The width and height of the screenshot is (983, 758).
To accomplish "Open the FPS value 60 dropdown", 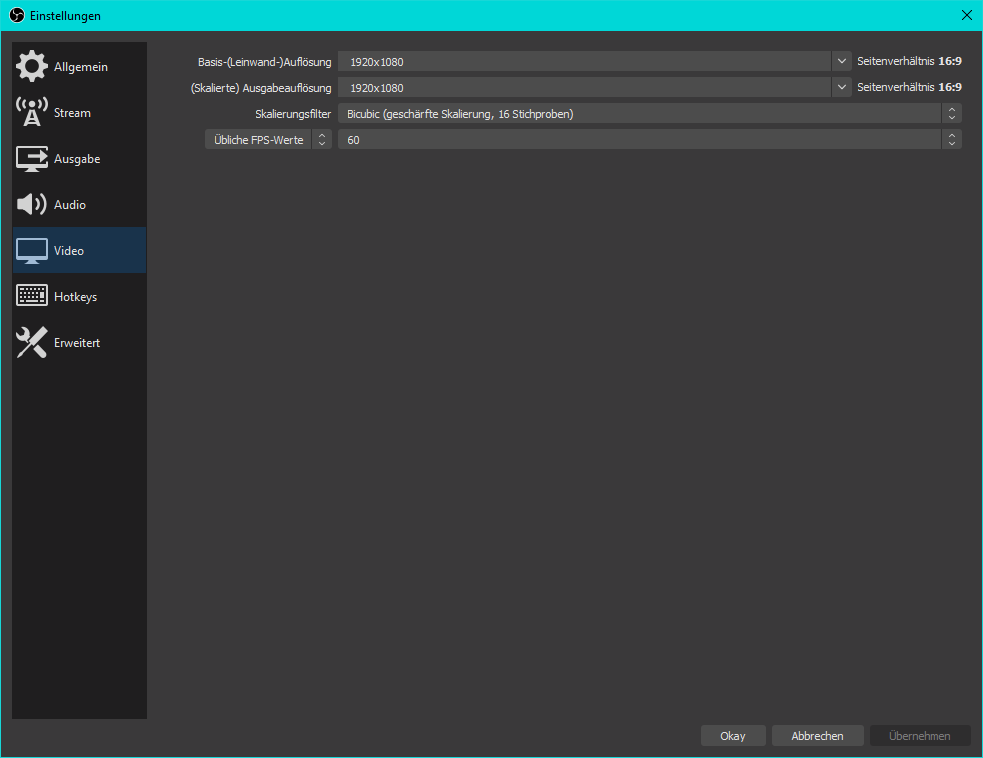I will point(649,139).
